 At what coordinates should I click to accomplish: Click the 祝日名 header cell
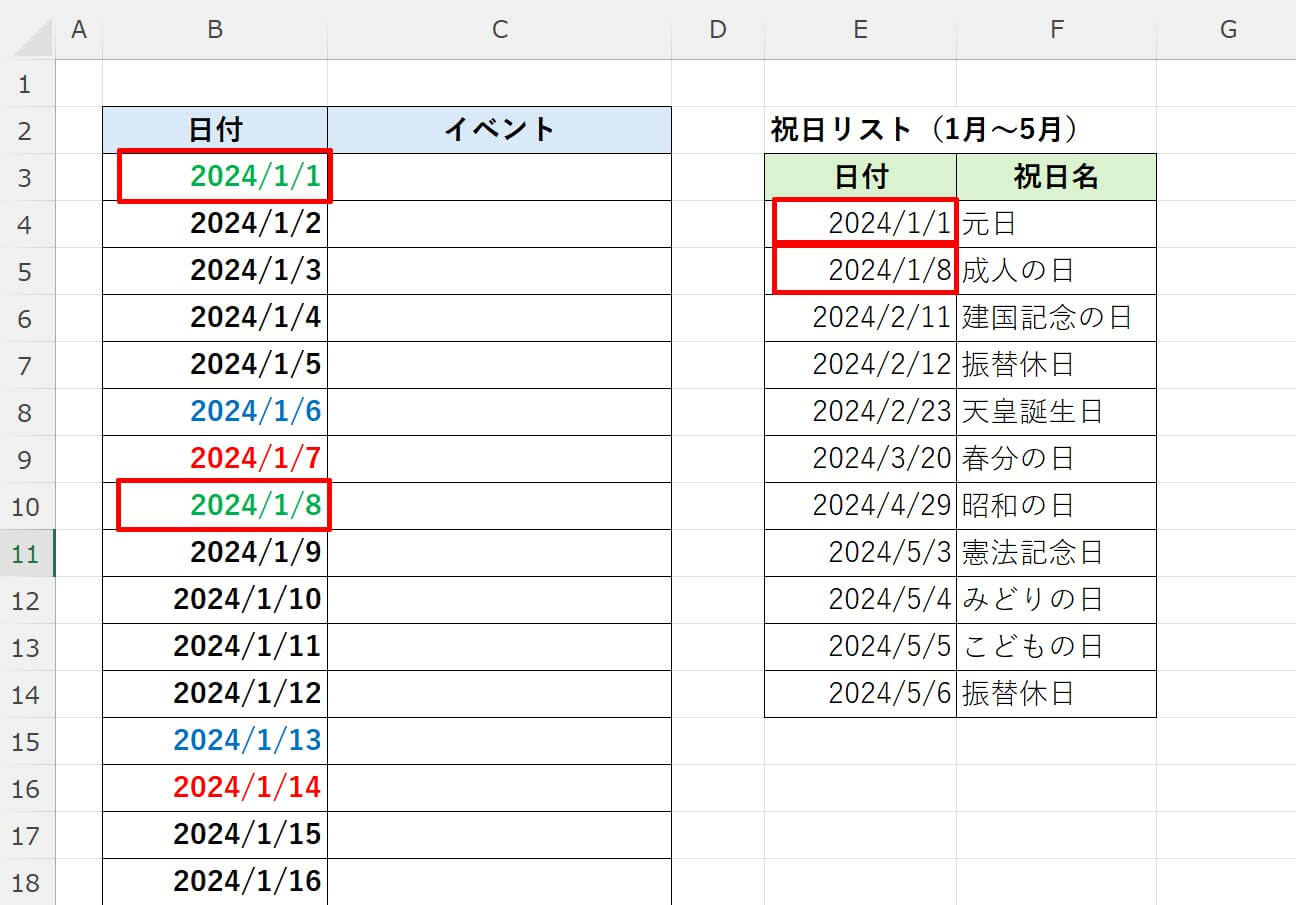tap(1057, 177)
